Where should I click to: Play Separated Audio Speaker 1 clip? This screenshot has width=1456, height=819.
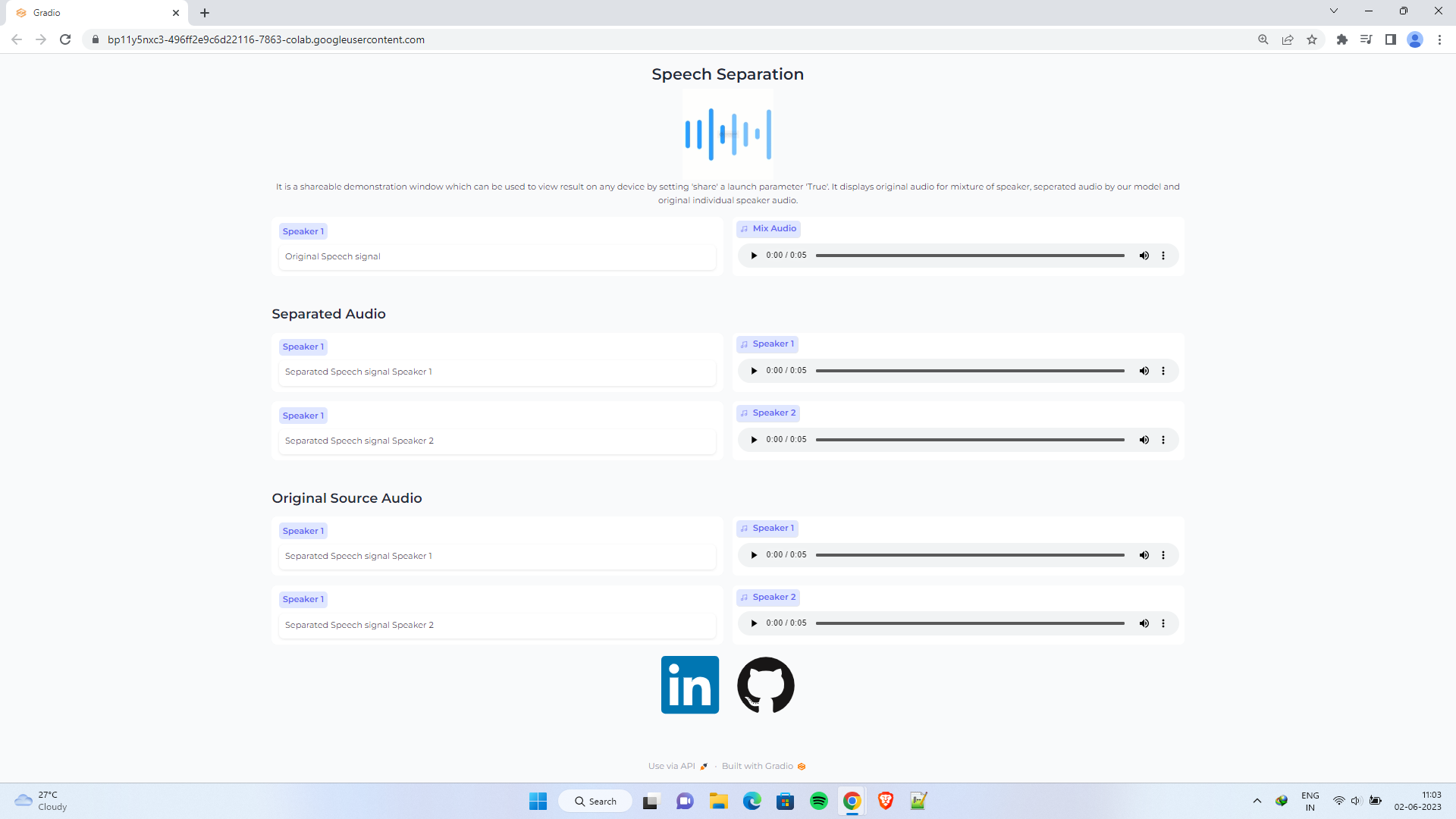(x=754, y=371)
